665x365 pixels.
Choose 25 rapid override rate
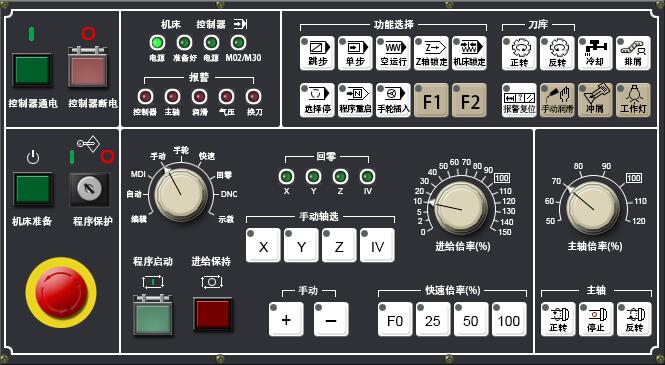coord(433,319)
